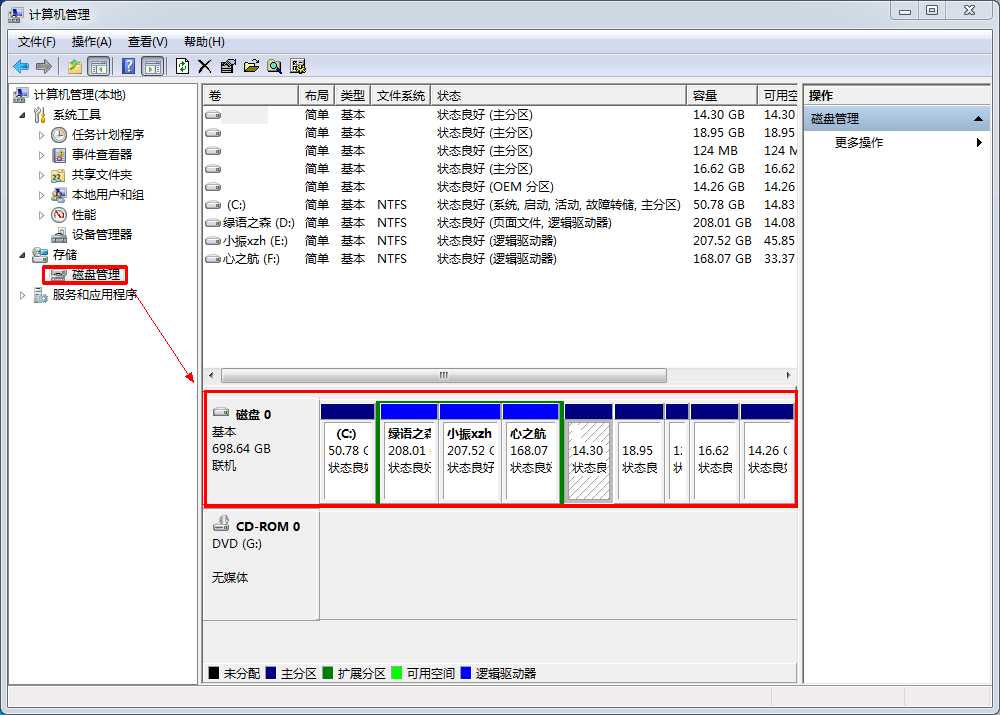Expand the 事件查看器 node arrow

point(41,155)
